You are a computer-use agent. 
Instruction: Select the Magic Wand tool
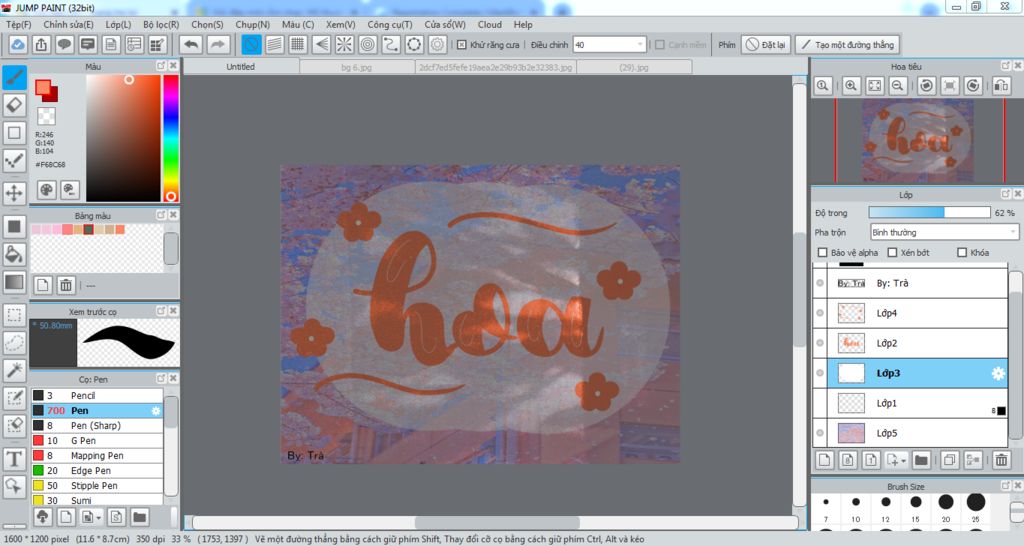(x=14, y=370)
